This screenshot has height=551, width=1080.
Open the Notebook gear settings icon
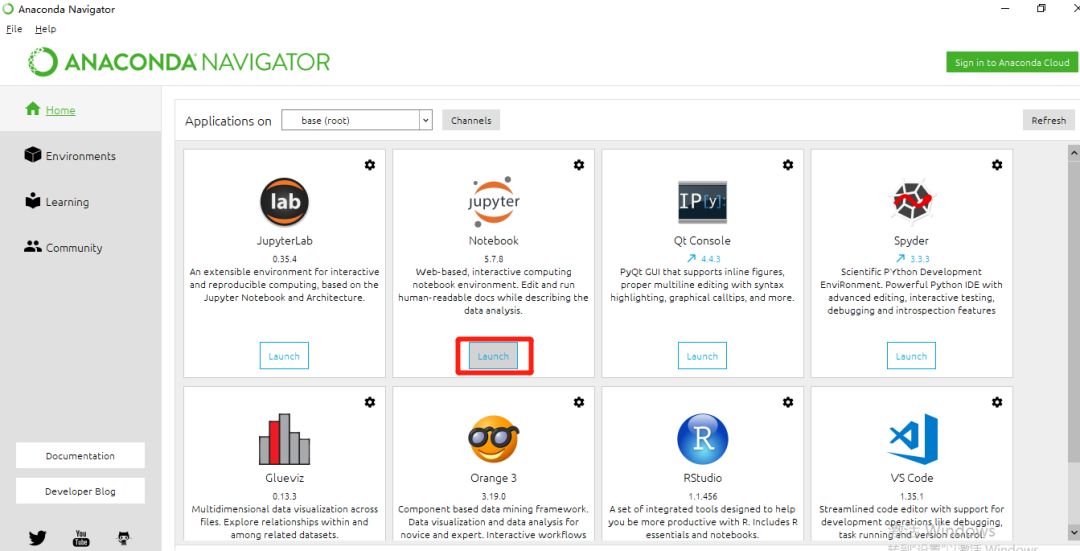click(579, 165)
